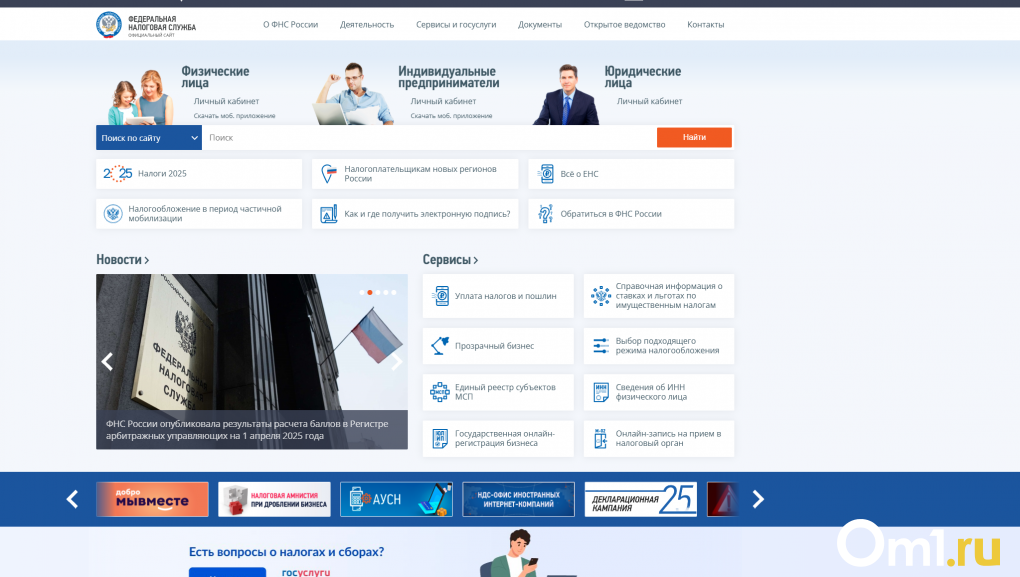1020x577 pixels.
Task: Open the АУСН banner thumbnail
Action: tap(396, 499)
